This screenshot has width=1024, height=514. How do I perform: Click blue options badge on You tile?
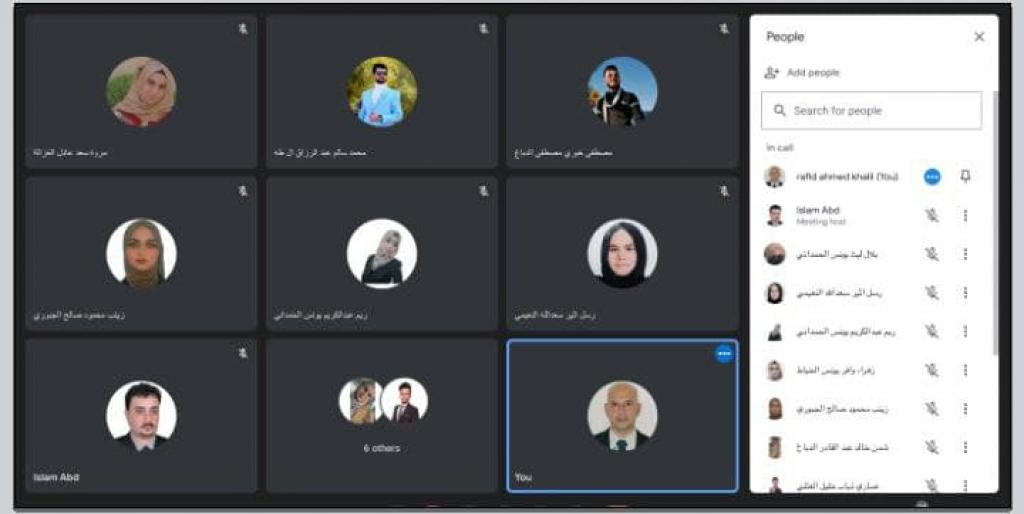pos(724,353)
